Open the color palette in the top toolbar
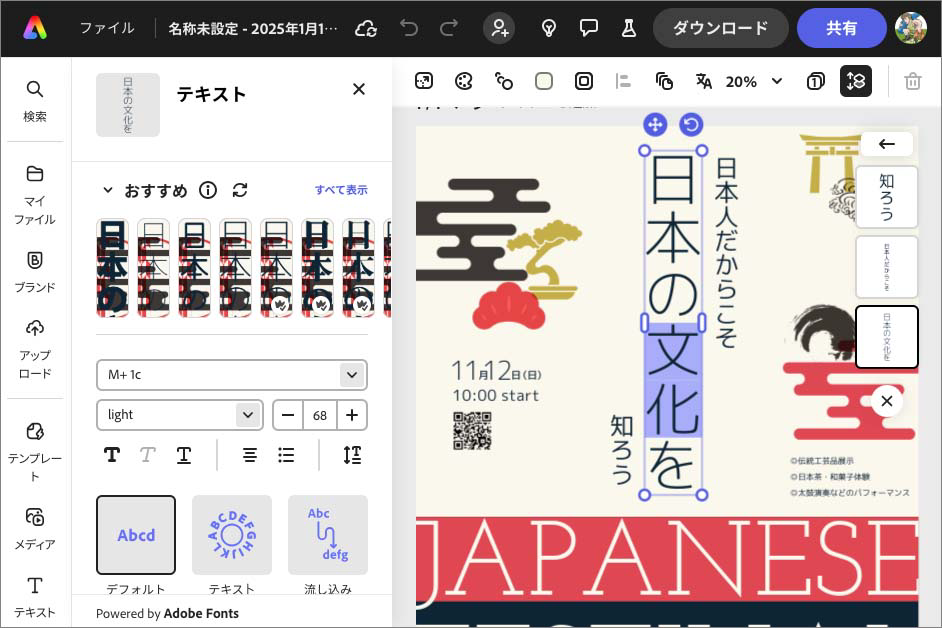 (x=463, y=81)
